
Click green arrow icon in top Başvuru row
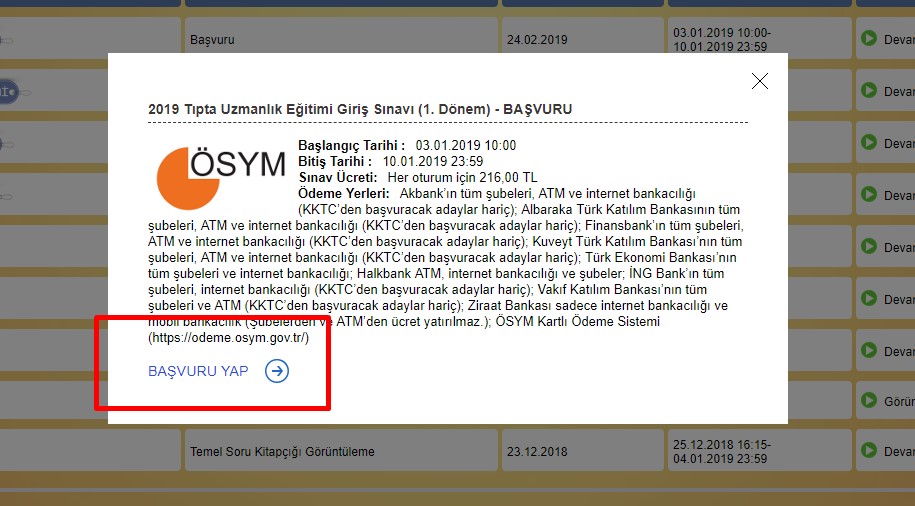(x=867, y=39)
